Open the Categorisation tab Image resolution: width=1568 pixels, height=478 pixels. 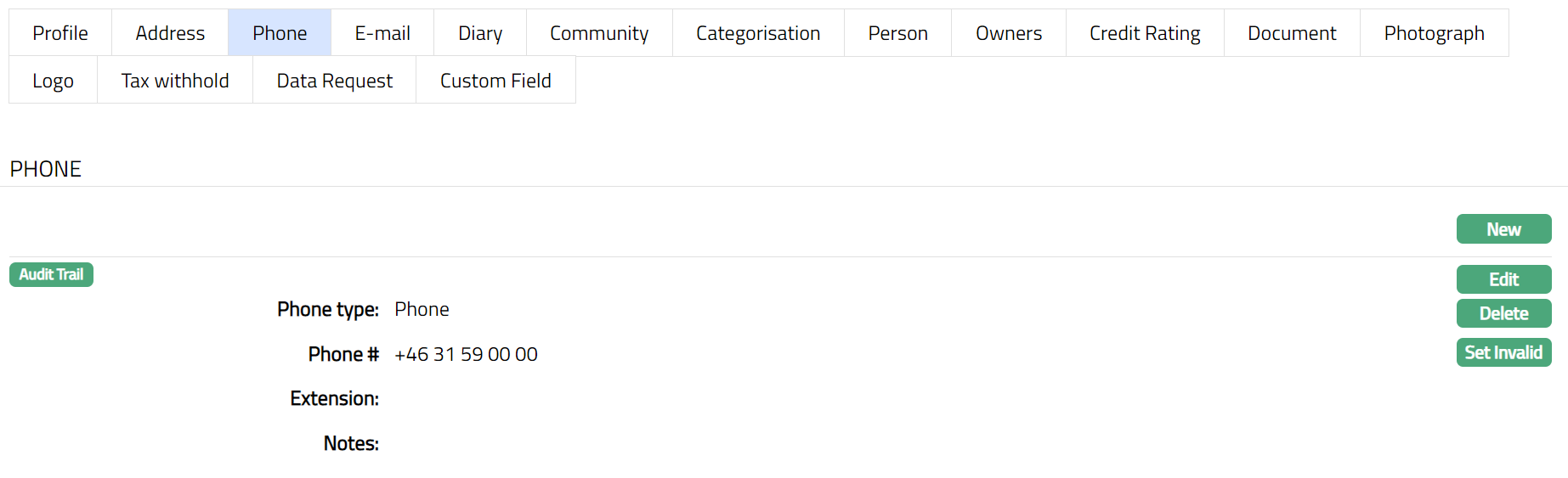(758, 33)
